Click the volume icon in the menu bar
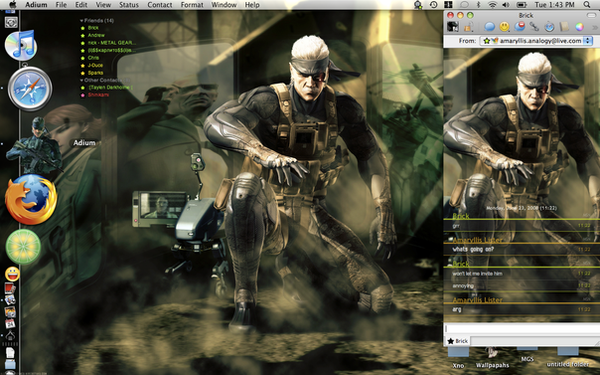Viewport: 600px width, 375px height. coord(505,5)
